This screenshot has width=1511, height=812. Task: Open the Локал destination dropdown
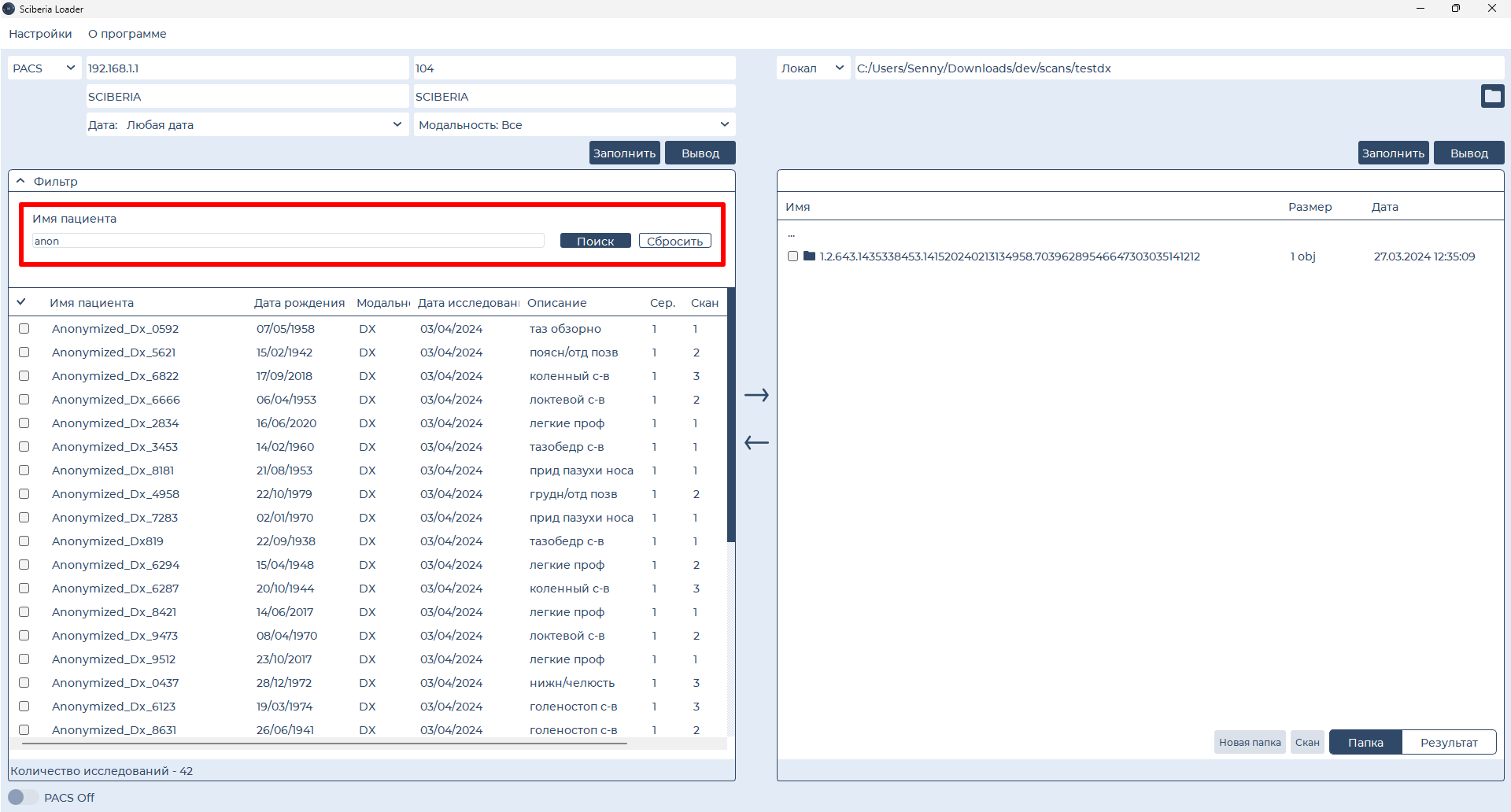click(813, 68)
